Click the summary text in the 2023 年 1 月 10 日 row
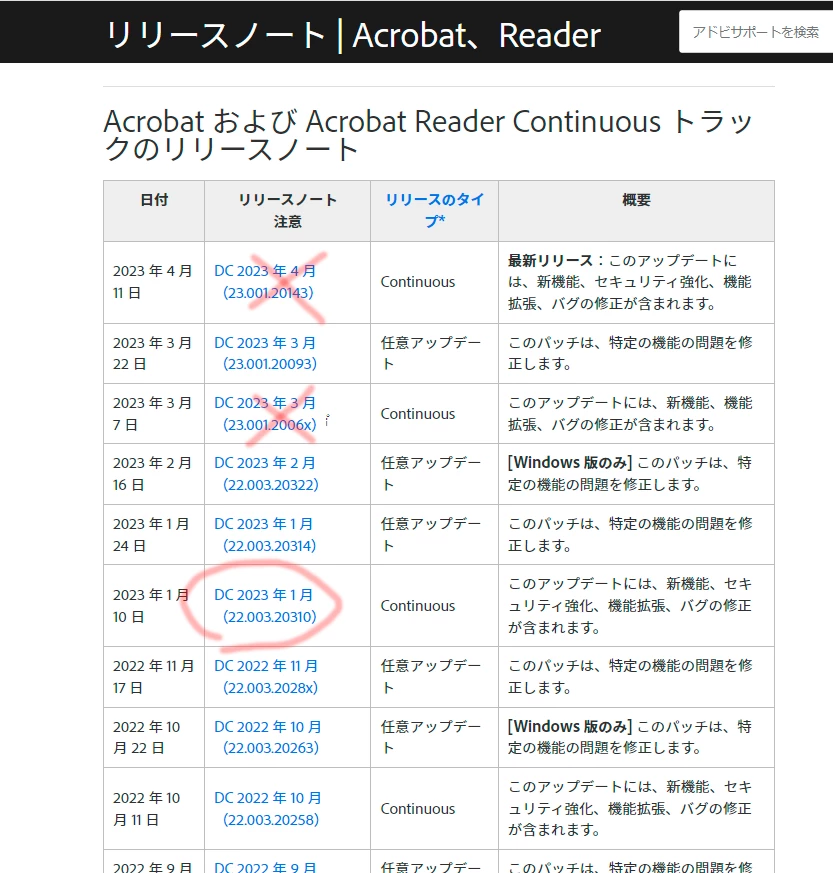This screenshot has width=833, height=873. click(630, 606)
